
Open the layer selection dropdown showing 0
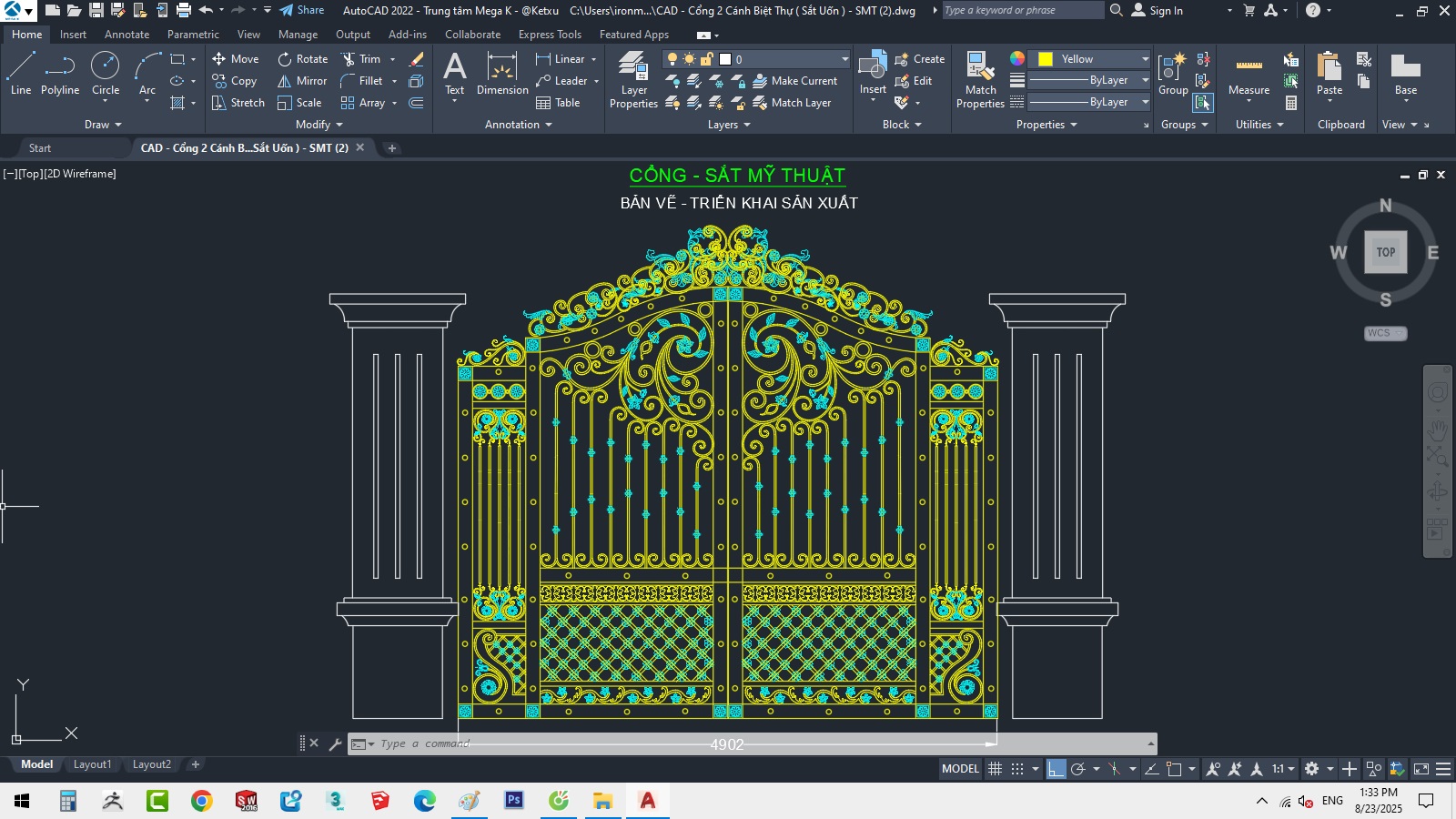pos(844,59)
